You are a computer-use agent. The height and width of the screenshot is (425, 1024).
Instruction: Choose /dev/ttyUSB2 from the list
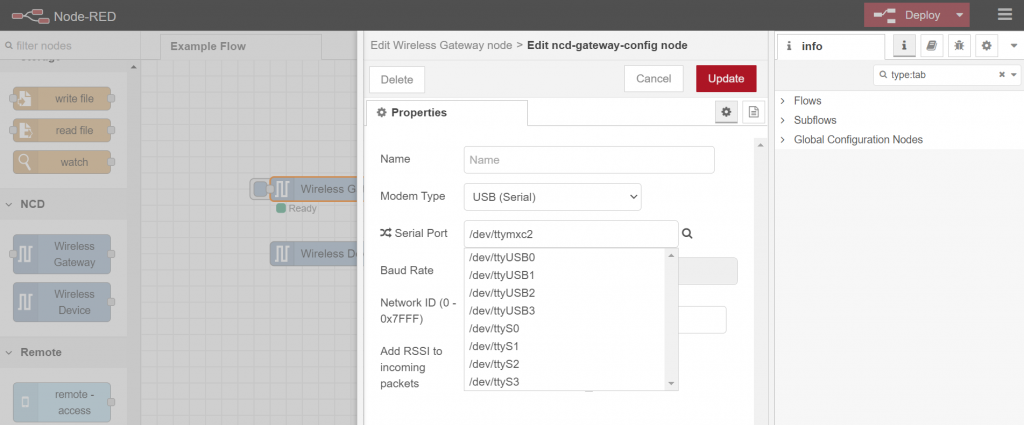[566, 292]
